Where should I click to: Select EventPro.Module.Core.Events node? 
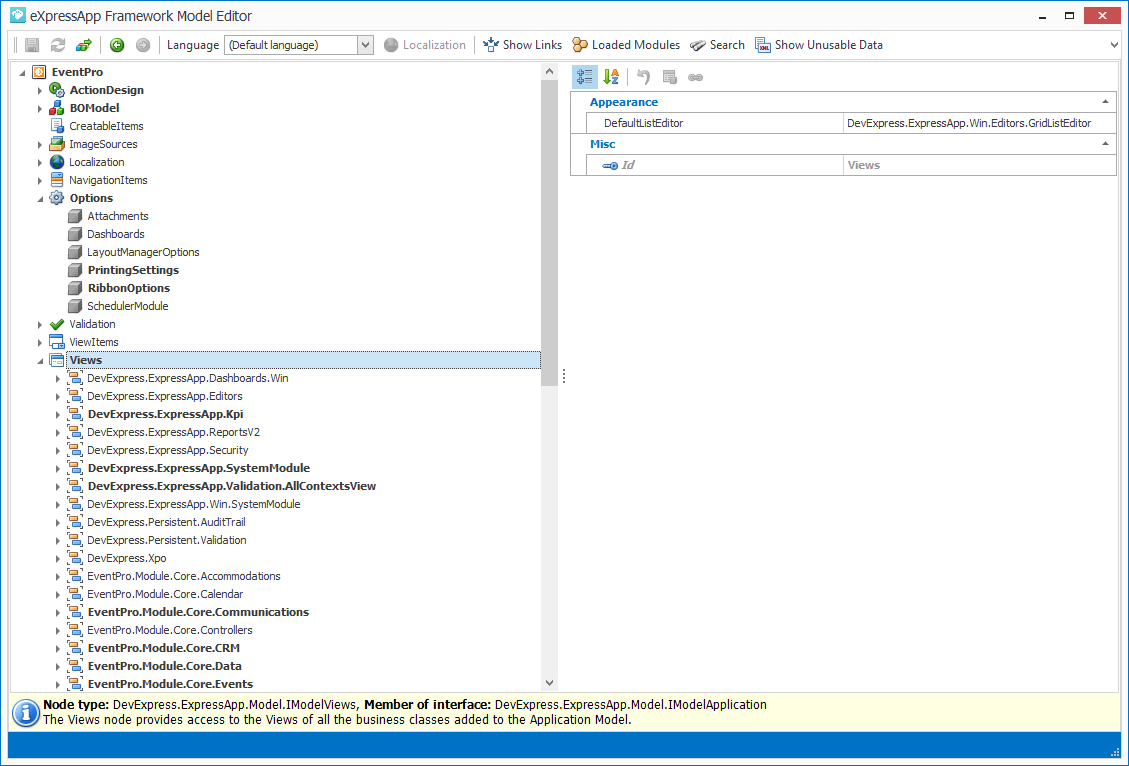tap(170, 684)
